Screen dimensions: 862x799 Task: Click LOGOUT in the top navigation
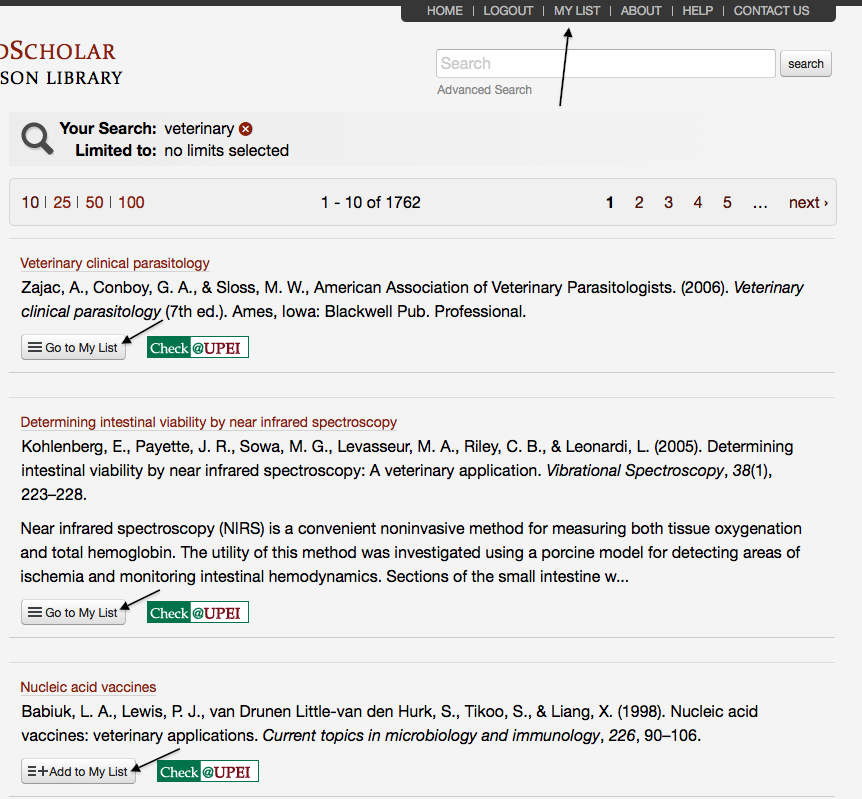[x=508, y=11]
